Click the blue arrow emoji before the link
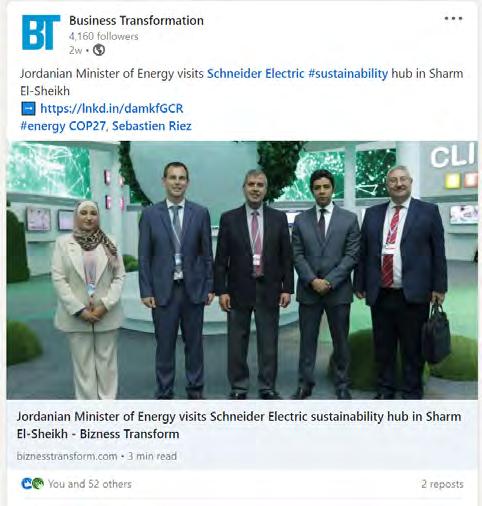Screen dimensions: 482x506 click(28, 108)
